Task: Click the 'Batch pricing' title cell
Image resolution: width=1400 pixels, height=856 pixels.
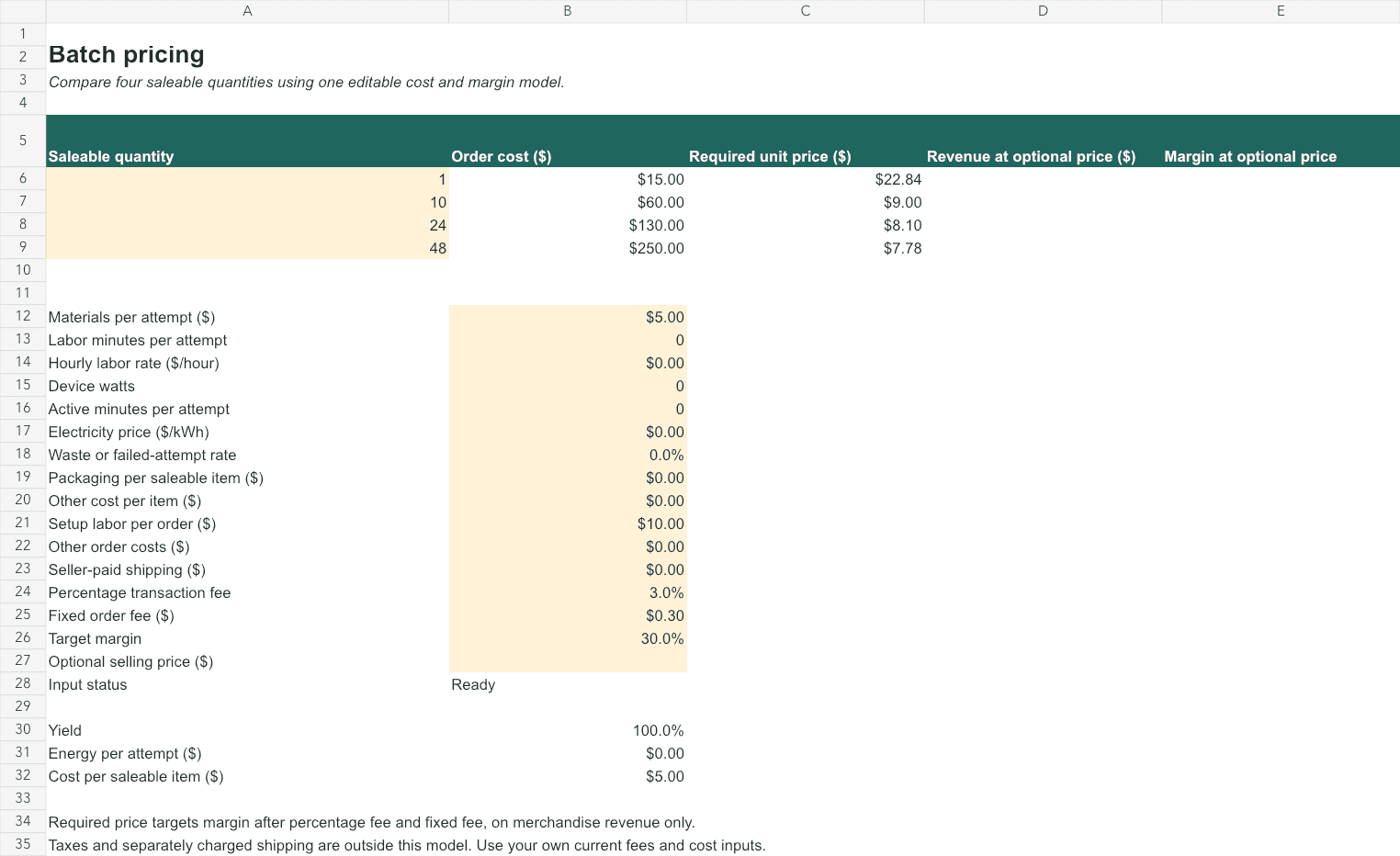Action: [127, 55]
